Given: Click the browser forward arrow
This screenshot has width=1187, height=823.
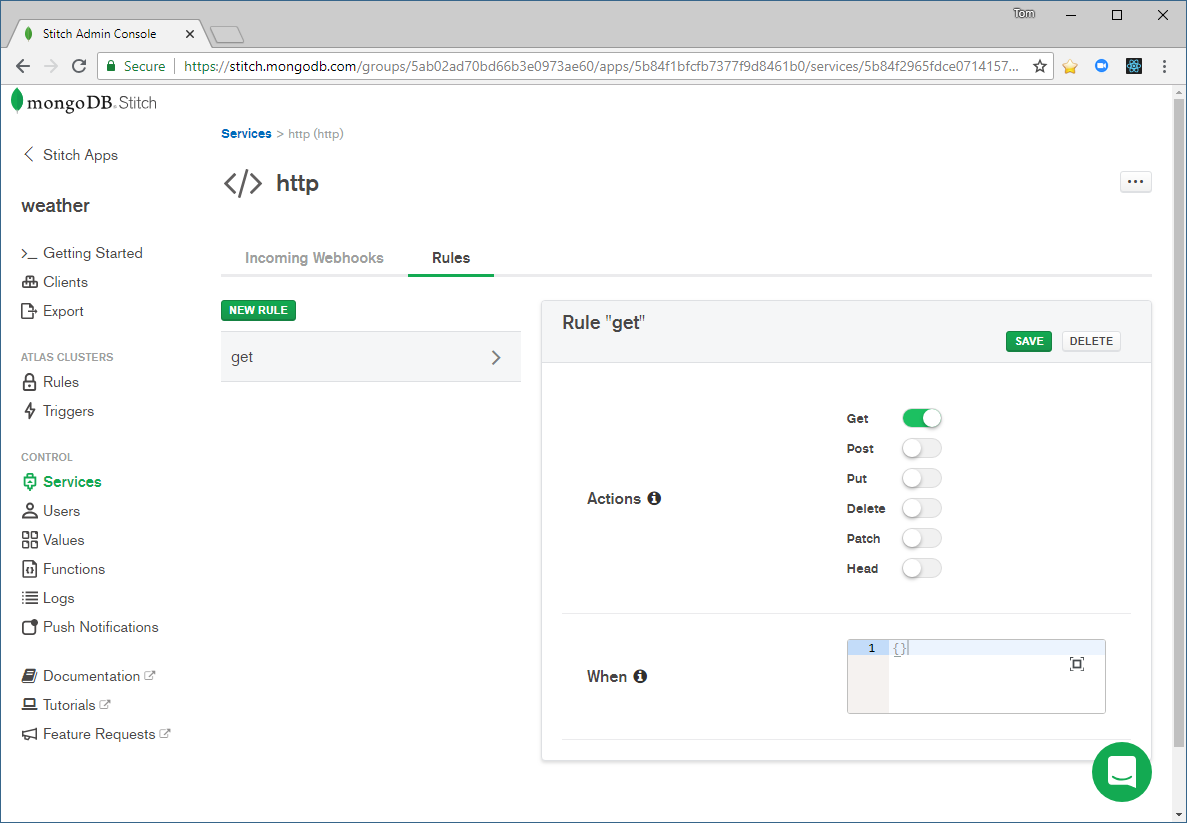Looking at the screenshot, I should coord(51,67).
